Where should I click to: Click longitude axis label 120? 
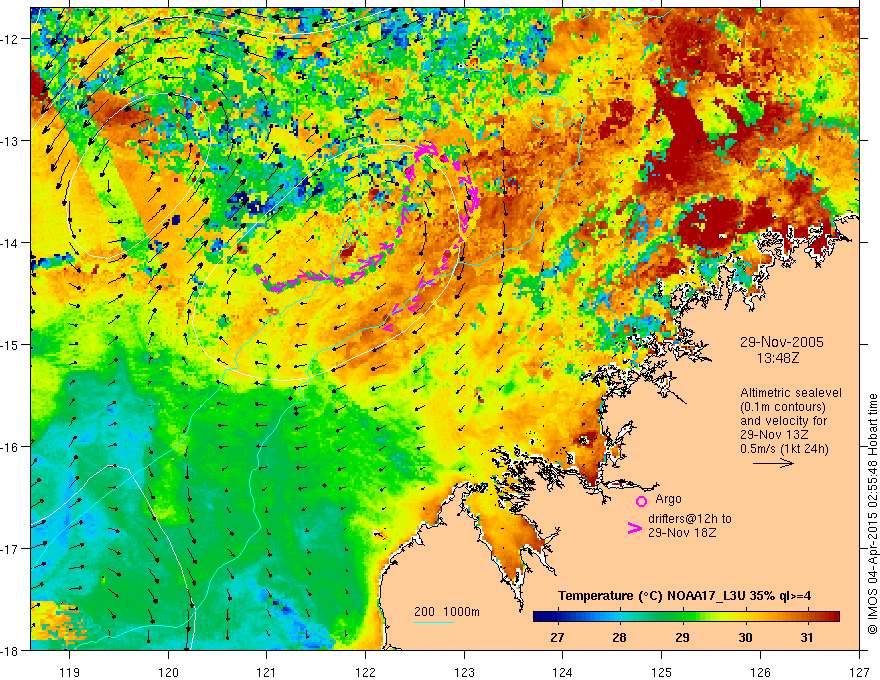pyautogui.click(x=168, y=672)
